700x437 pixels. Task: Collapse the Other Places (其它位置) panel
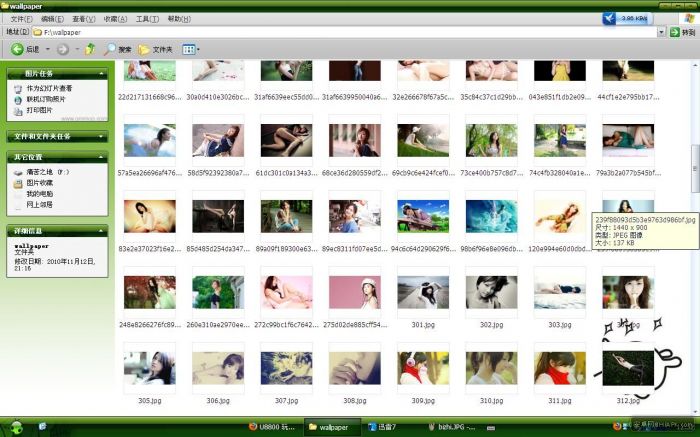(102, 157)
